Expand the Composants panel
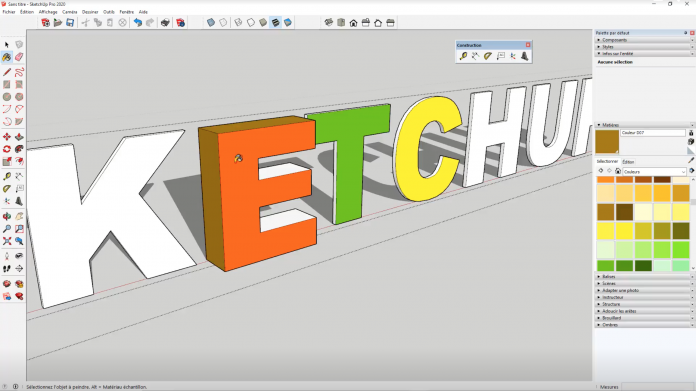 [644, 40]
